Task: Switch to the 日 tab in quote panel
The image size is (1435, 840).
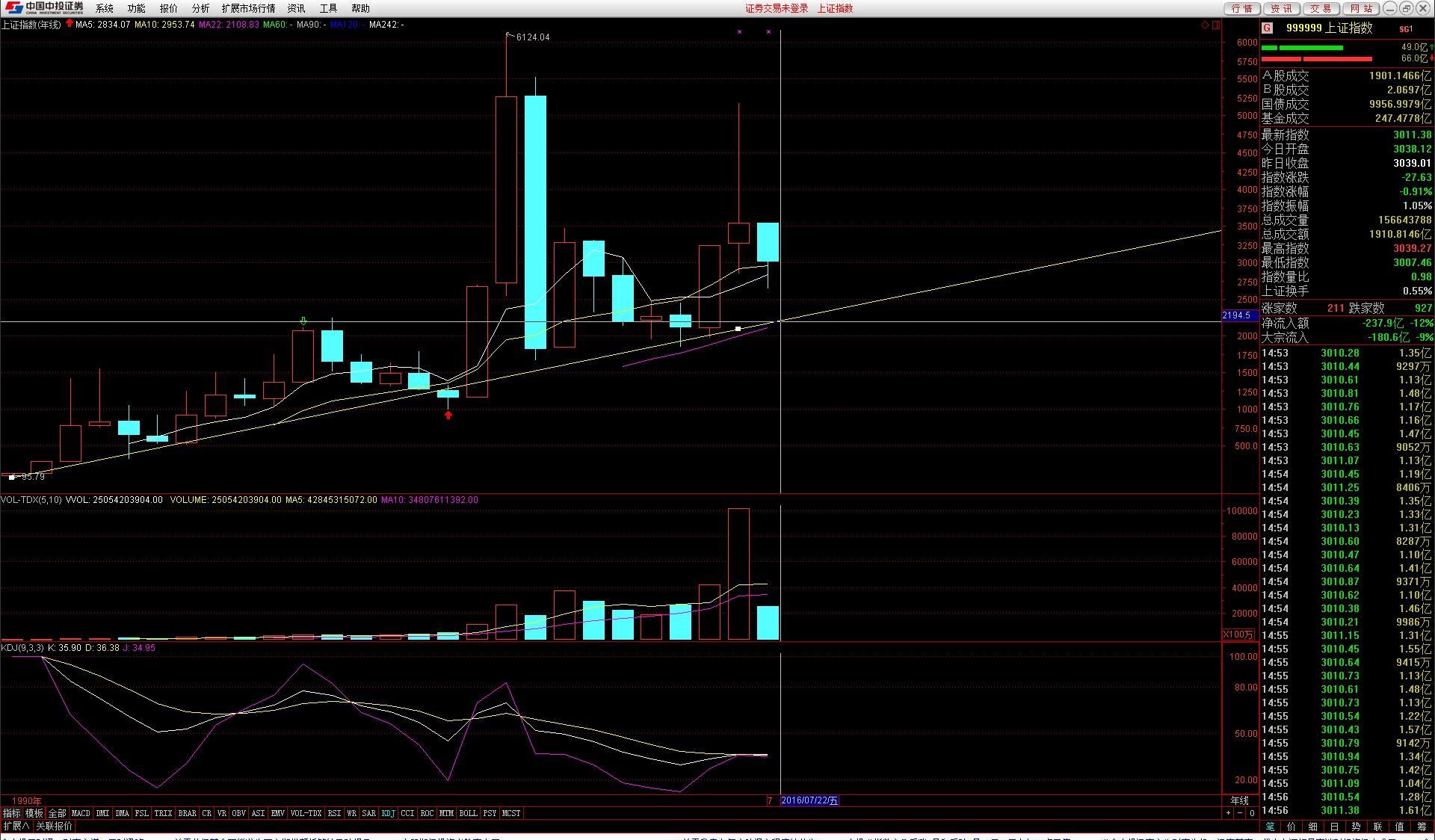Action: click(x=1335, y=826)
